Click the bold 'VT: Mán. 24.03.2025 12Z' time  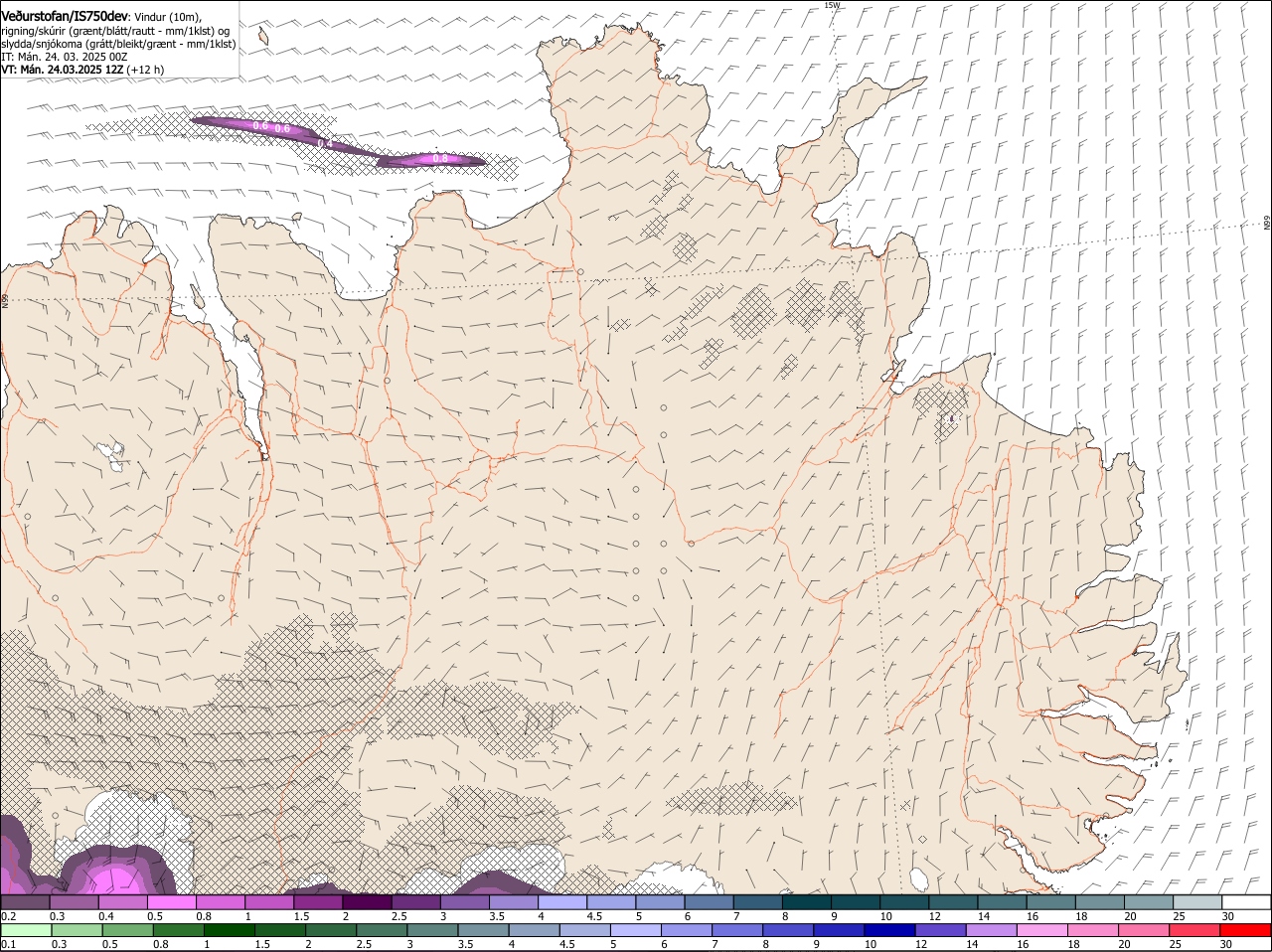tap(63, 70)
